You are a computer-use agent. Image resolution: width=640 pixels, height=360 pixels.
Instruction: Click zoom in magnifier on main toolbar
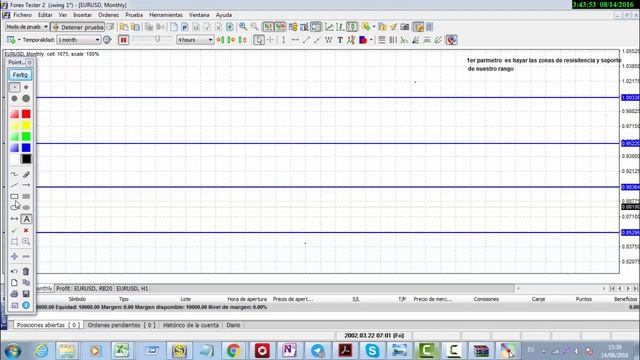point(243,27)
